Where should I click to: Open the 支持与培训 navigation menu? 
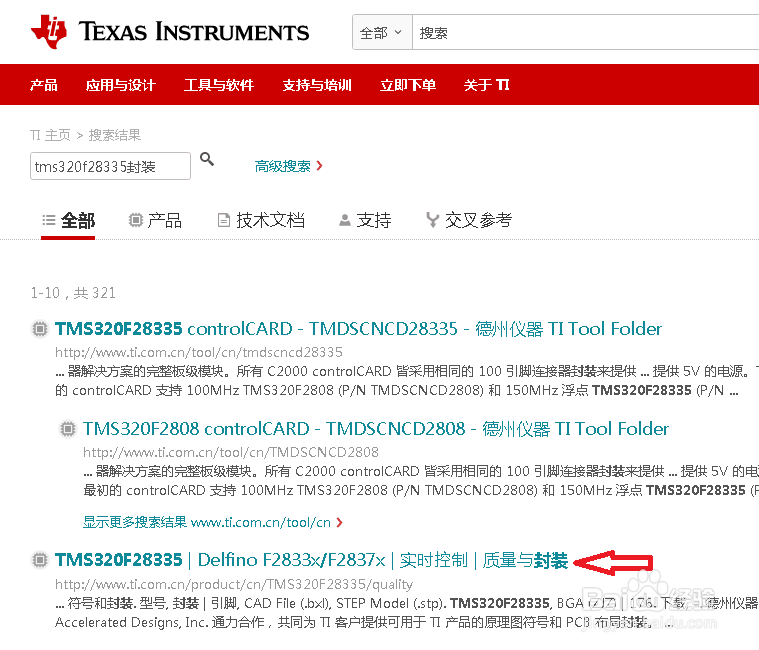[x=317, y=85]
